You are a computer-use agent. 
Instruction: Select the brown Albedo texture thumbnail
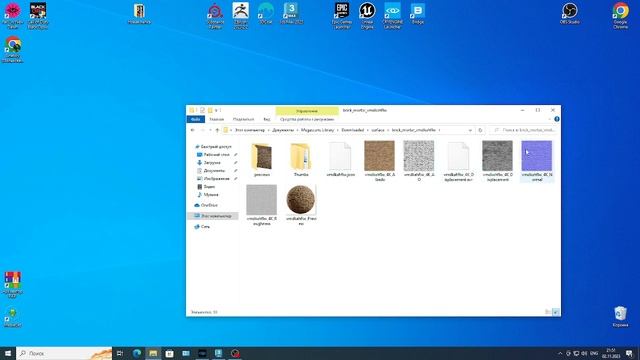(379, 156)
